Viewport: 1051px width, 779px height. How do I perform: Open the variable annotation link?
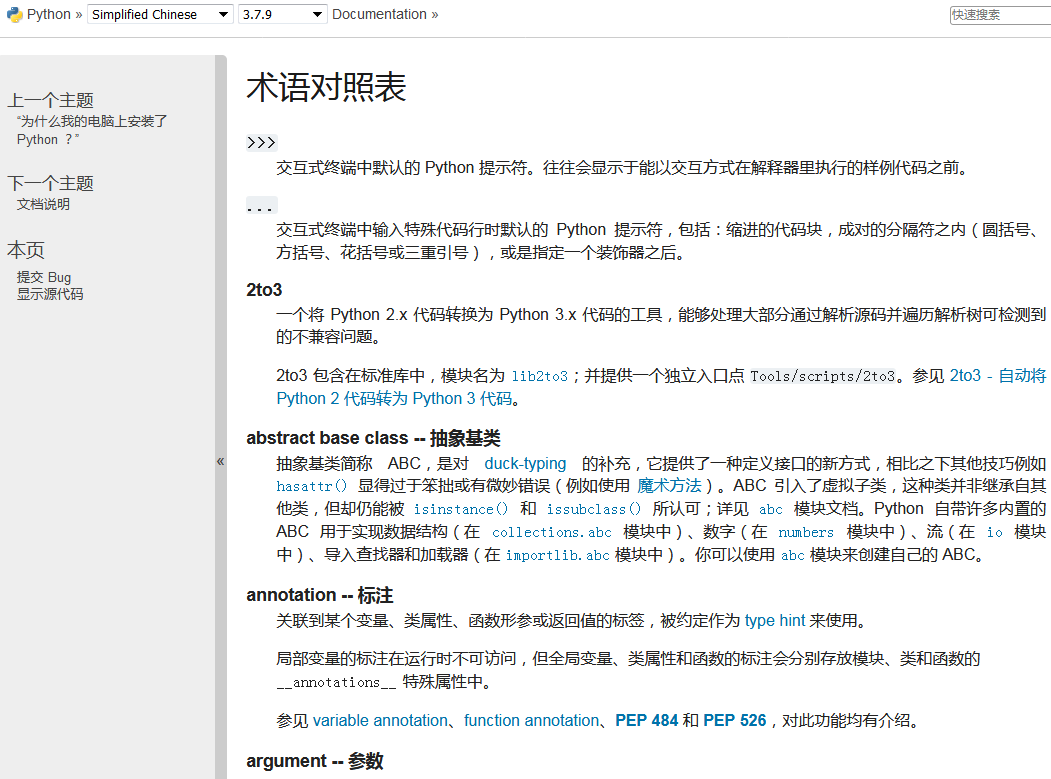click(380, 721)
